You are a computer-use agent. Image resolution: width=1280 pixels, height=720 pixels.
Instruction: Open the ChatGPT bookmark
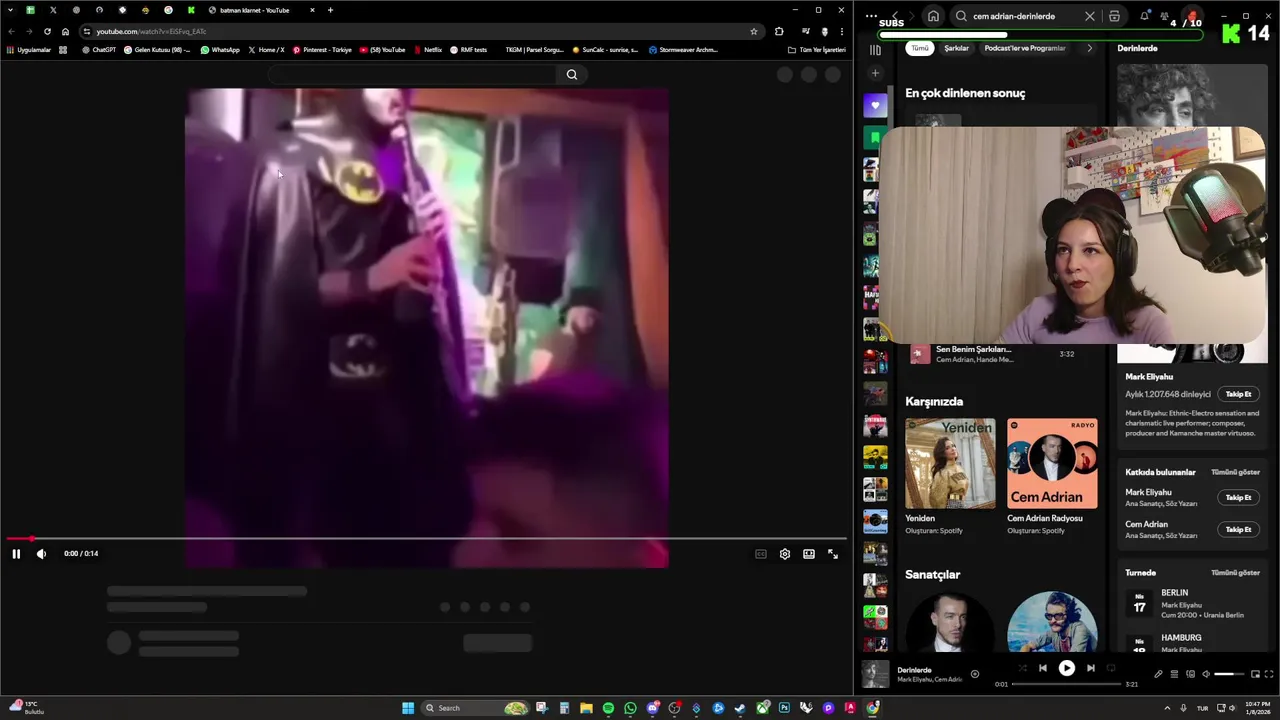click(98, 49)
